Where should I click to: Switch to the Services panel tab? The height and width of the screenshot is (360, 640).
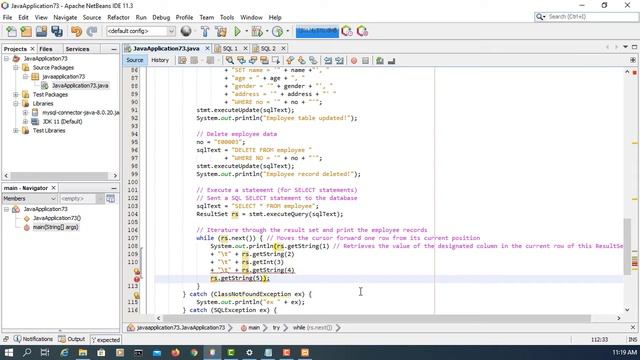(77, 49)
